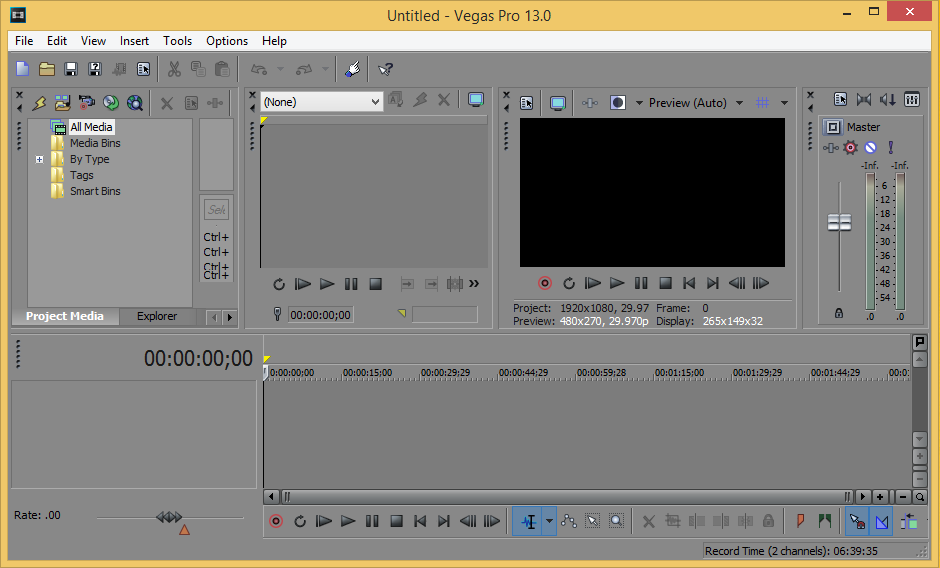The height and width of the screenshot is (568, 940).
Task: Toggle Loop Playback in timeline transport
Action: [x=300, y=521]
